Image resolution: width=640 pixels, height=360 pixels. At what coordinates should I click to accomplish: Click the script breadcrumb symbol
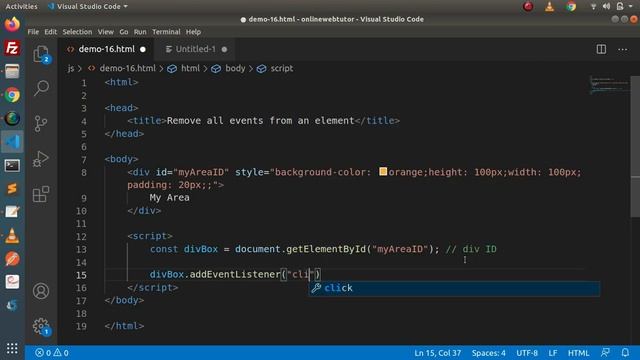pos(282,69)
